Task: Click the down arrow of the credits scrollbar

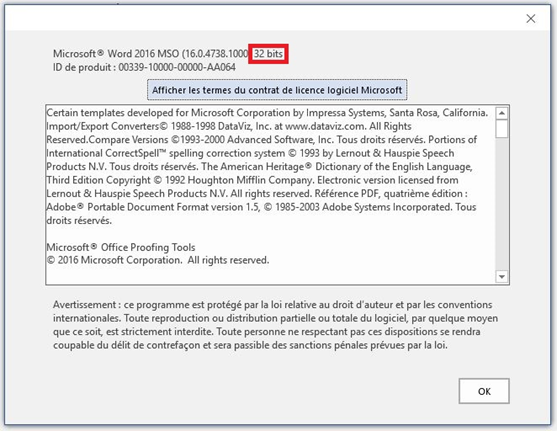Action: [502, 276]
